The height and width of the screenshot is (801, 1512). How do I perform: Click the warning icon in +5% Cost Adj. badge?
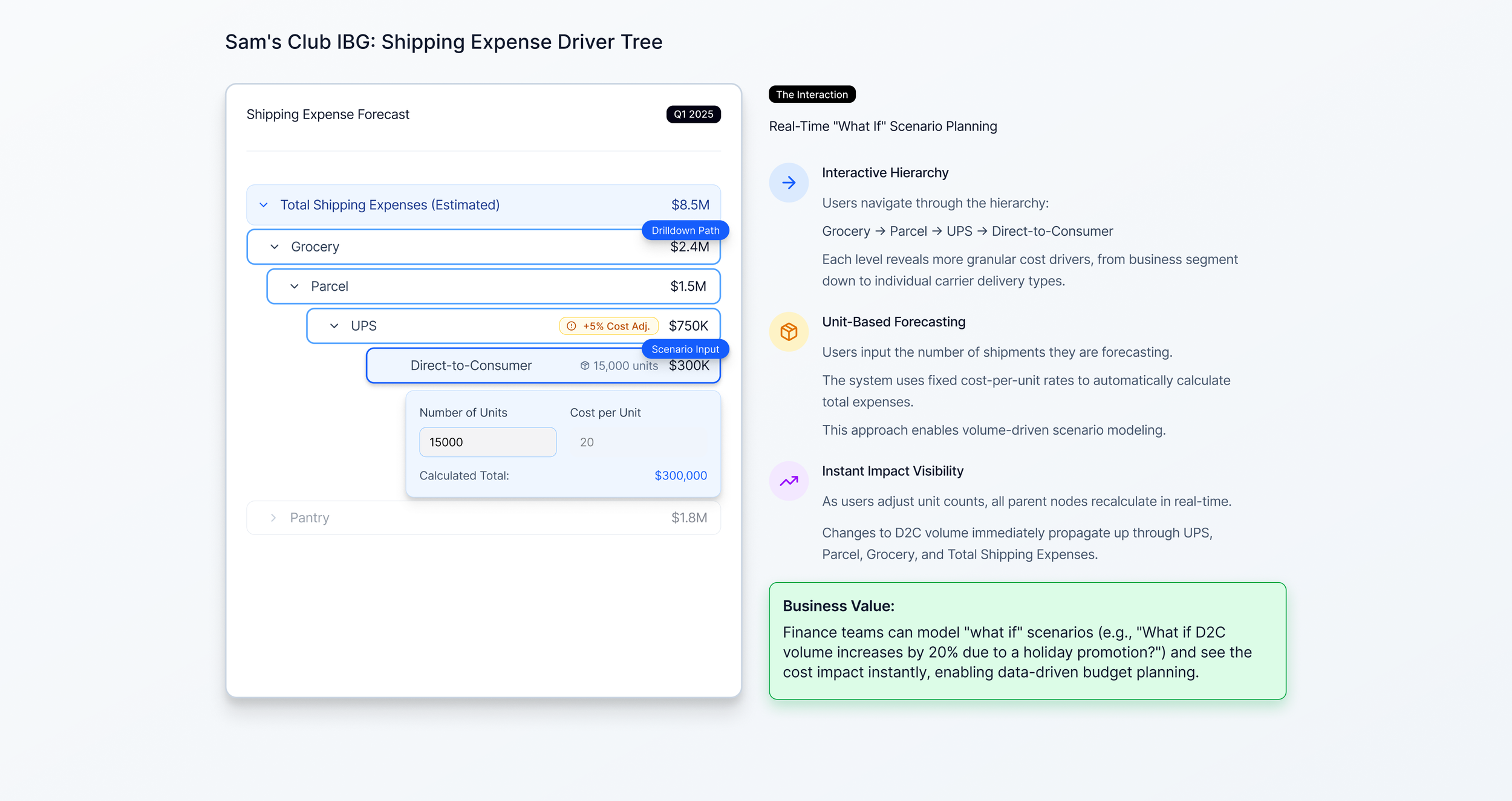[x=571, y=326]
